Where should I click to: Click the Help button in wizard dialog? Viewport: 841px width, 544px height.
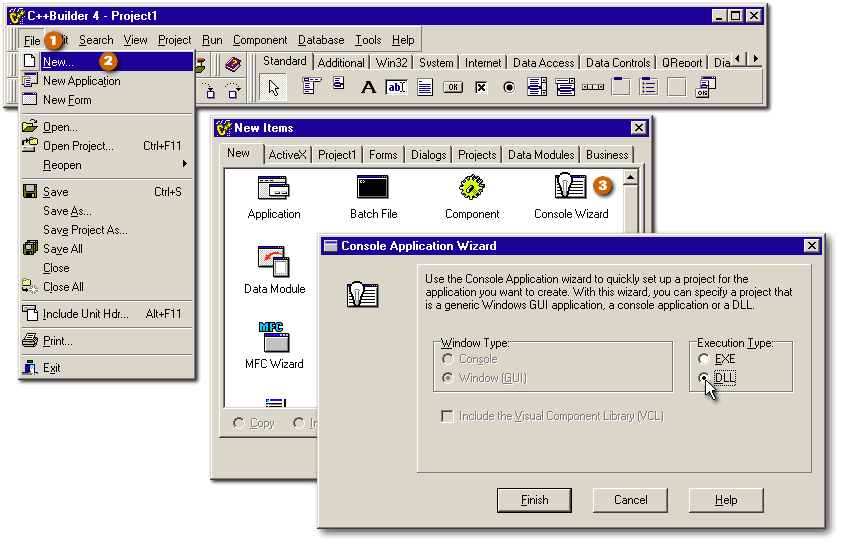[726, 500]
